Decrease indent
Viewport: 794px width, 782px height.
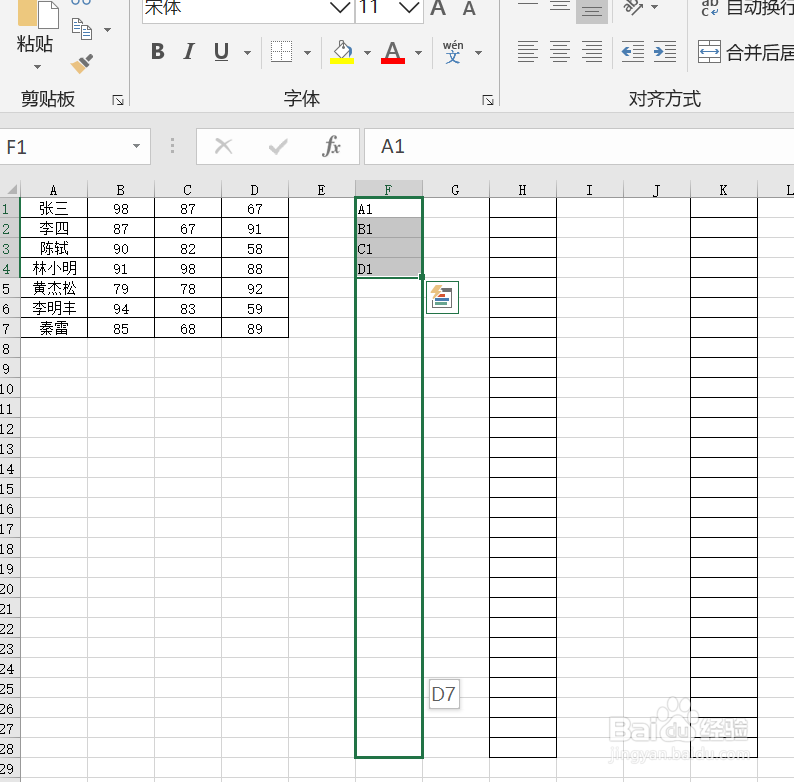pyautogui.click(x=632, y=52)
